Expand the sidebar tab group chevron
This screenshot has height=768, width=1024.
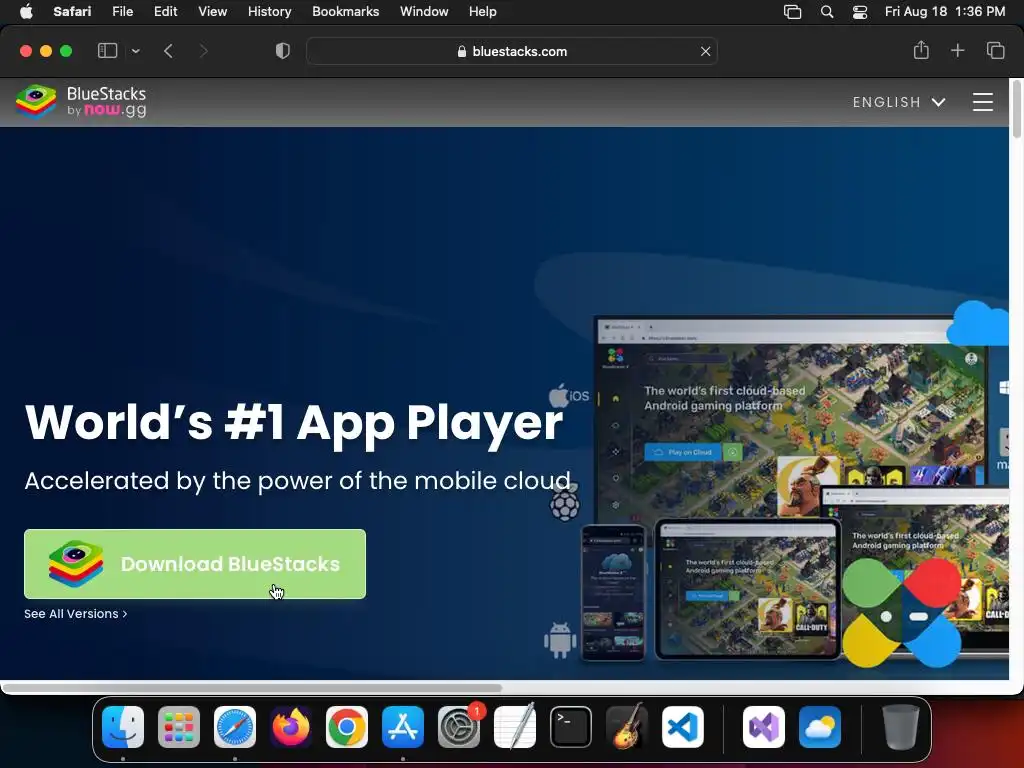coord(135,51)
